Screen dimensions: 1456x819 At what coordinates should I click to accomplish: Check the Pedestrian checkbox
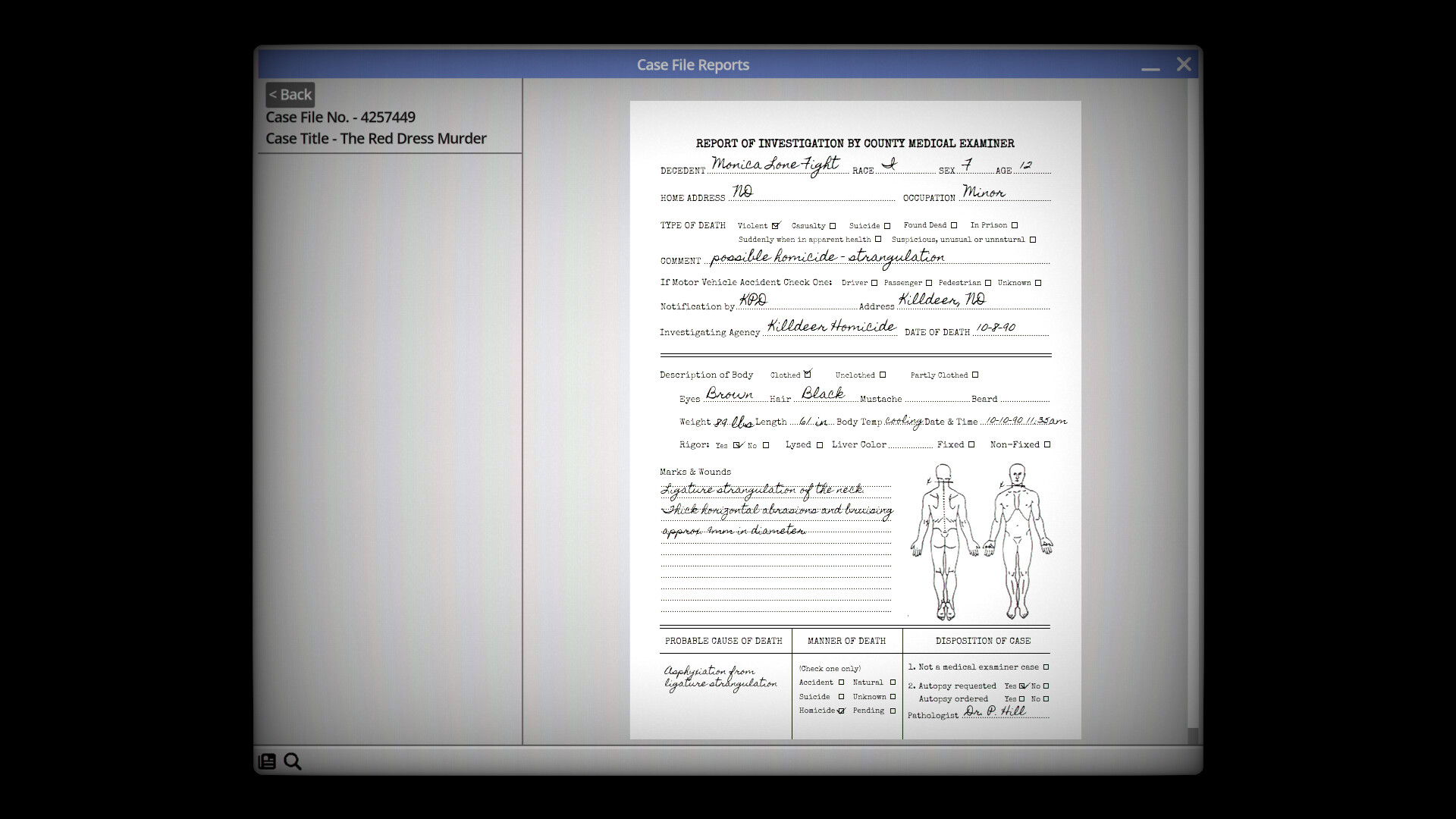987,283
